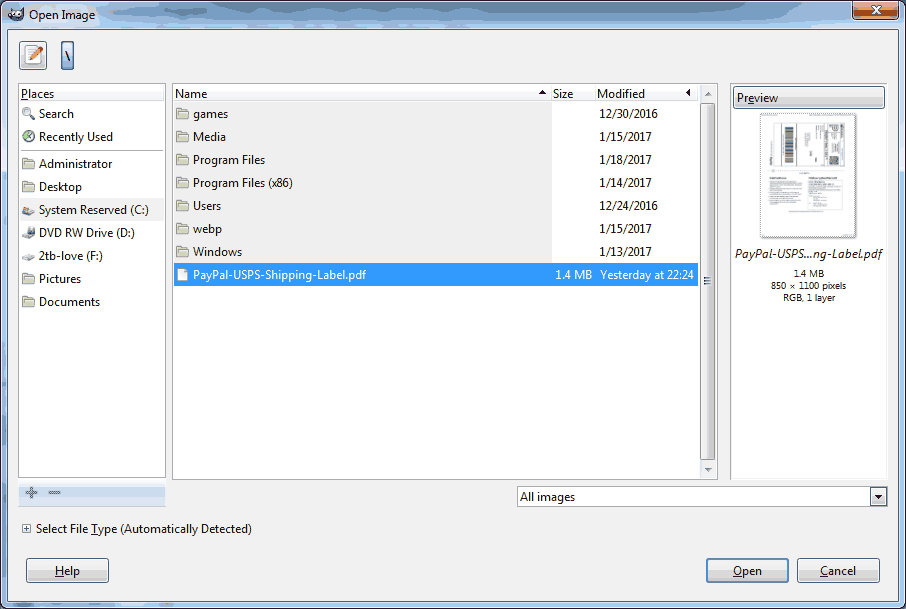Open the All images filter dropdown
Viewport: 906px width, 609px height.
tap(702, 497)
